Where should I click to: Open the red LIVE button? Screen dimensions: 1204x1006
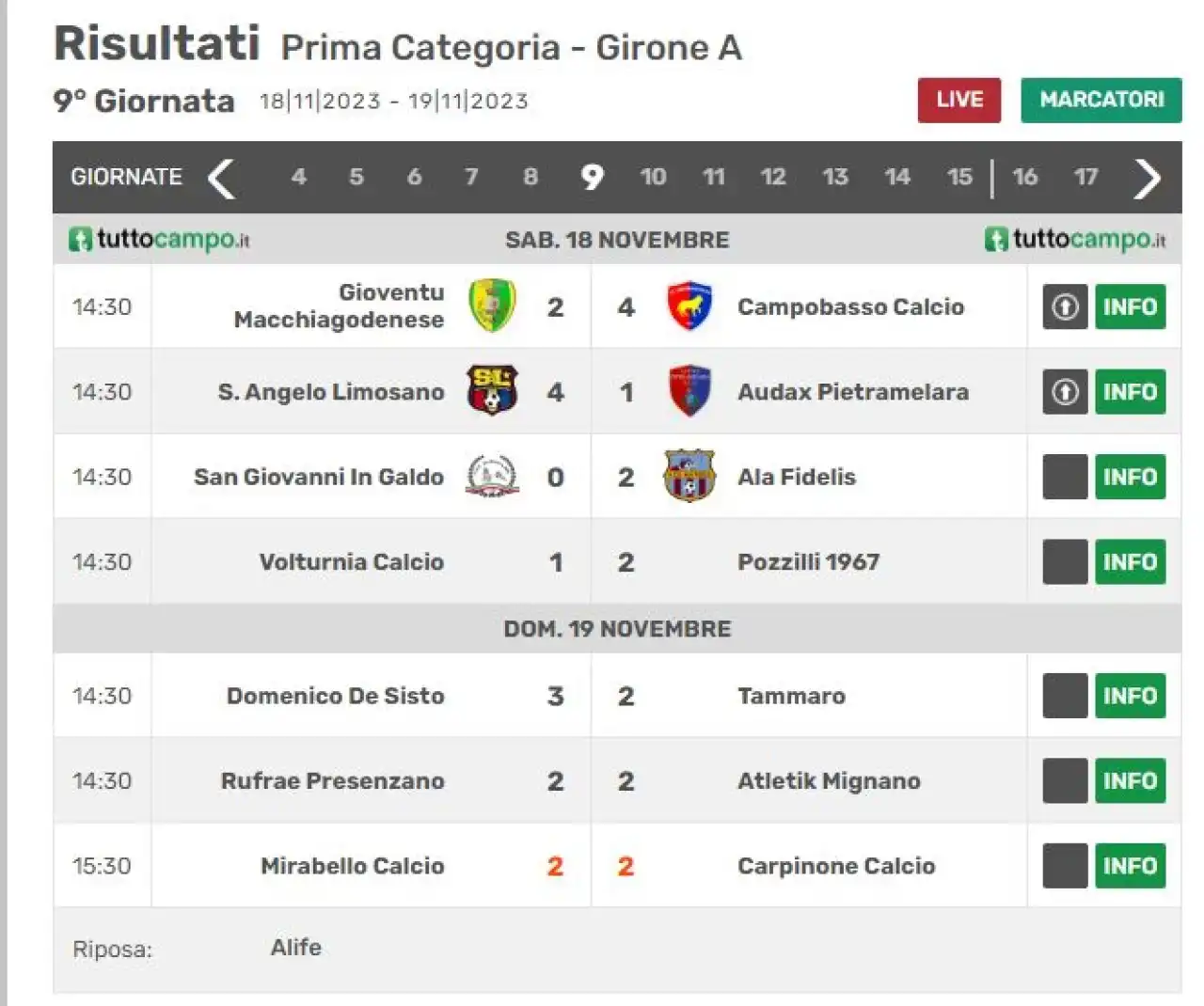959,100
